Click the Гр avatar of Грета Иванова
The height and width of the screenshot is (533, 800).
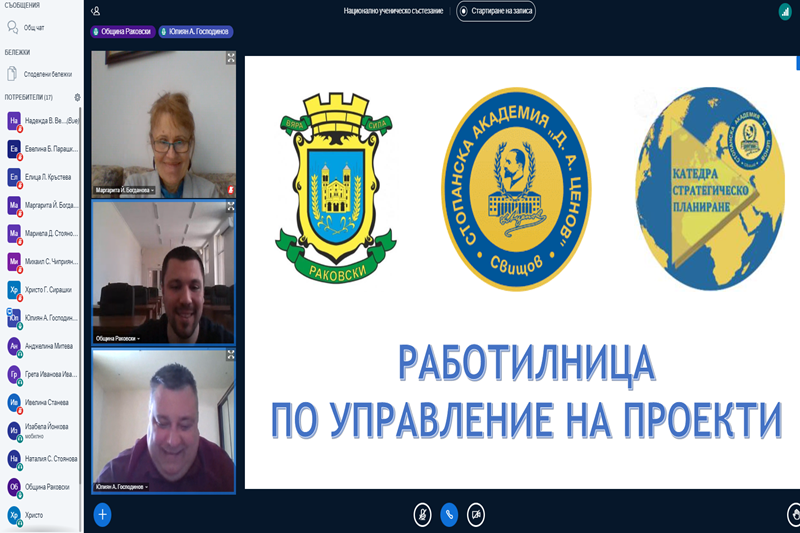click(x=14, y=374)
